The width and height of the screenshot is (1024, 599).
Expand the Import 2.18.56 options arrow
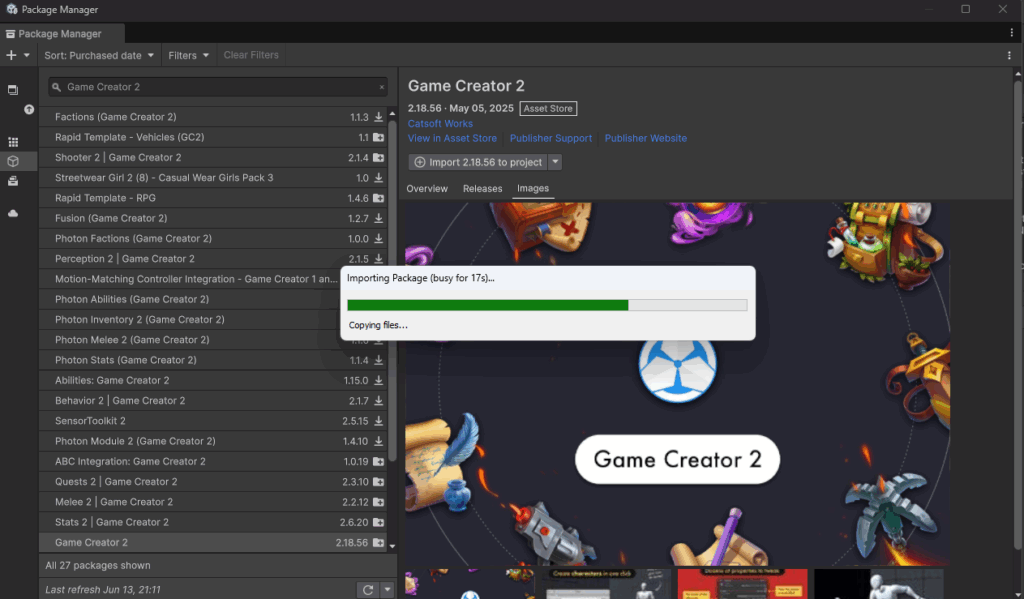tap(555, 162)
